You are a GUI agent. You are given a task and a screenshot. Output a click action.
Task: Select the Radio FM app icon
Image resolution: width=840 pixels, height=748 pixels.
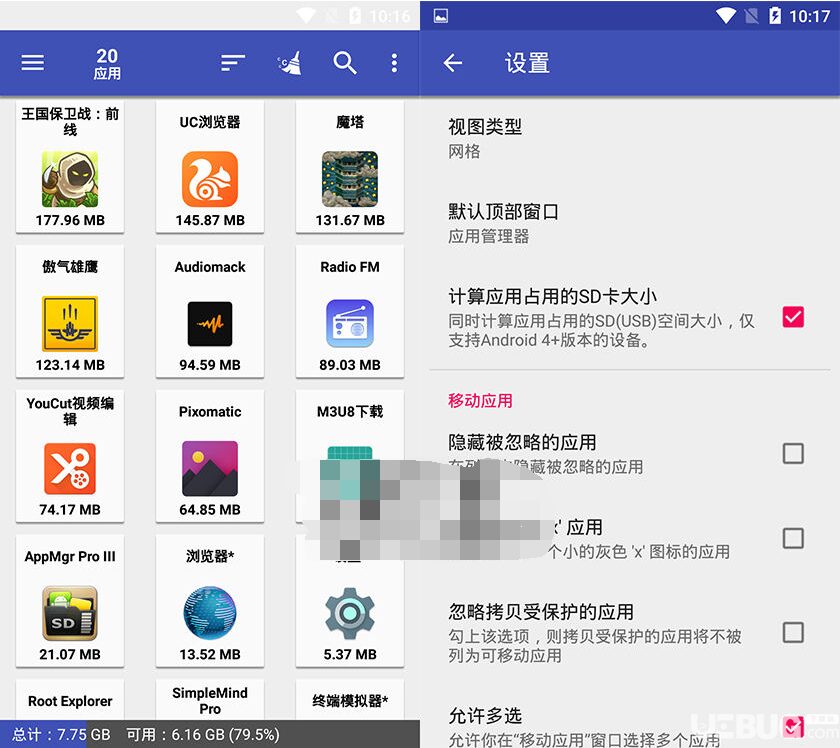coord(350,323)
